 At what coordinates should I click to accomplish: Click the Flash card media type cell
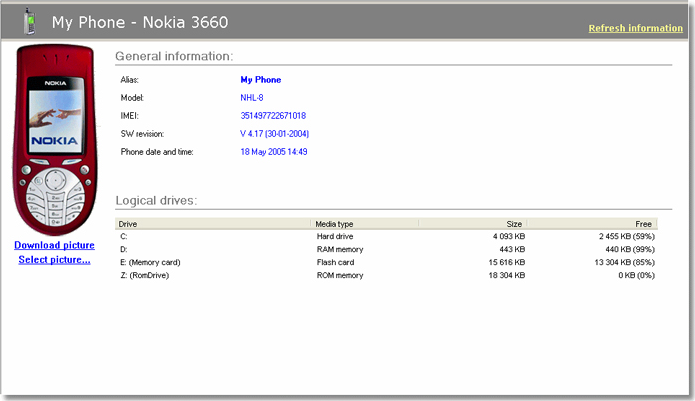tap(336, 262)
